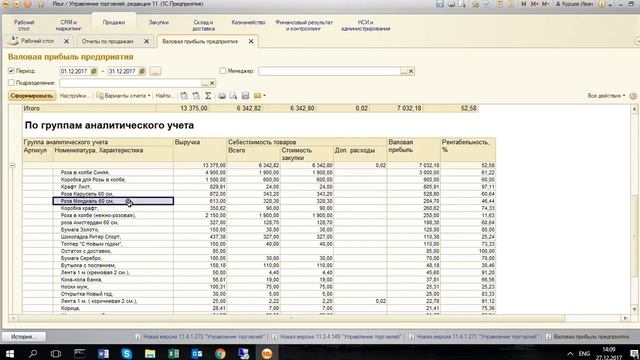640x360 pixels.
Task: Open the calendar picker for the end date
Action: (x=142, y=71)
